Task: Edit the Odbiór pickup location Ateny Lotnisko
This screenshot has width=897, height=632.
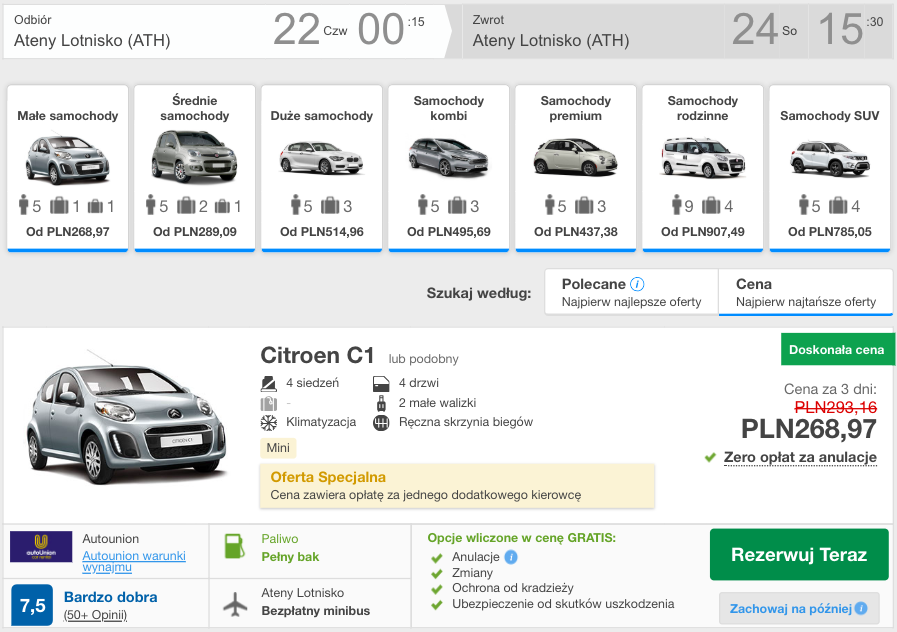Action: pyautogui.click(x=92, y=41)
